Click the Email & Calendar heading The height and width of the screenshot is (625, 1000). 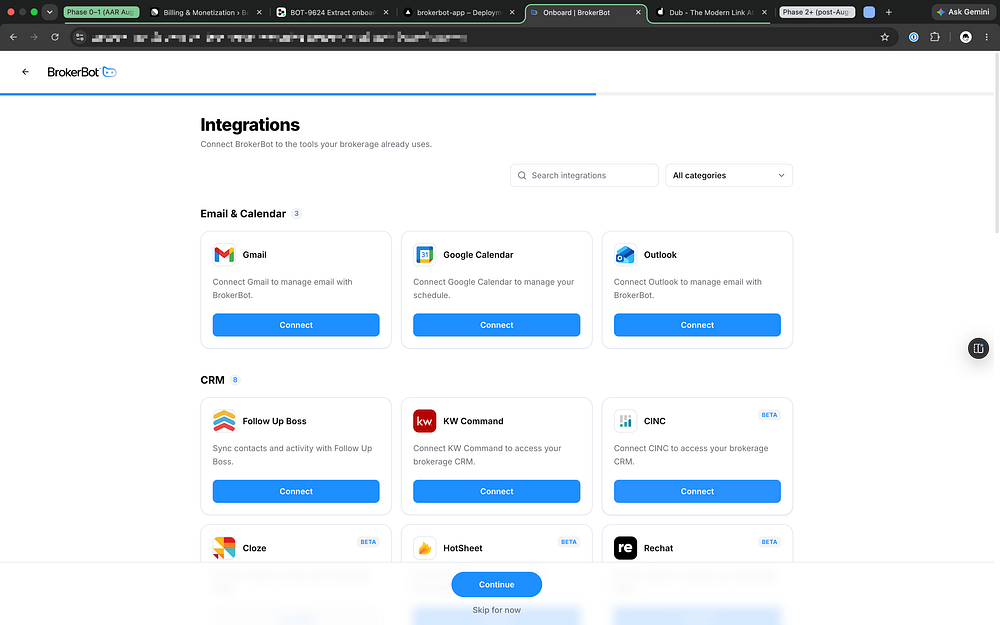click(243, 214)
